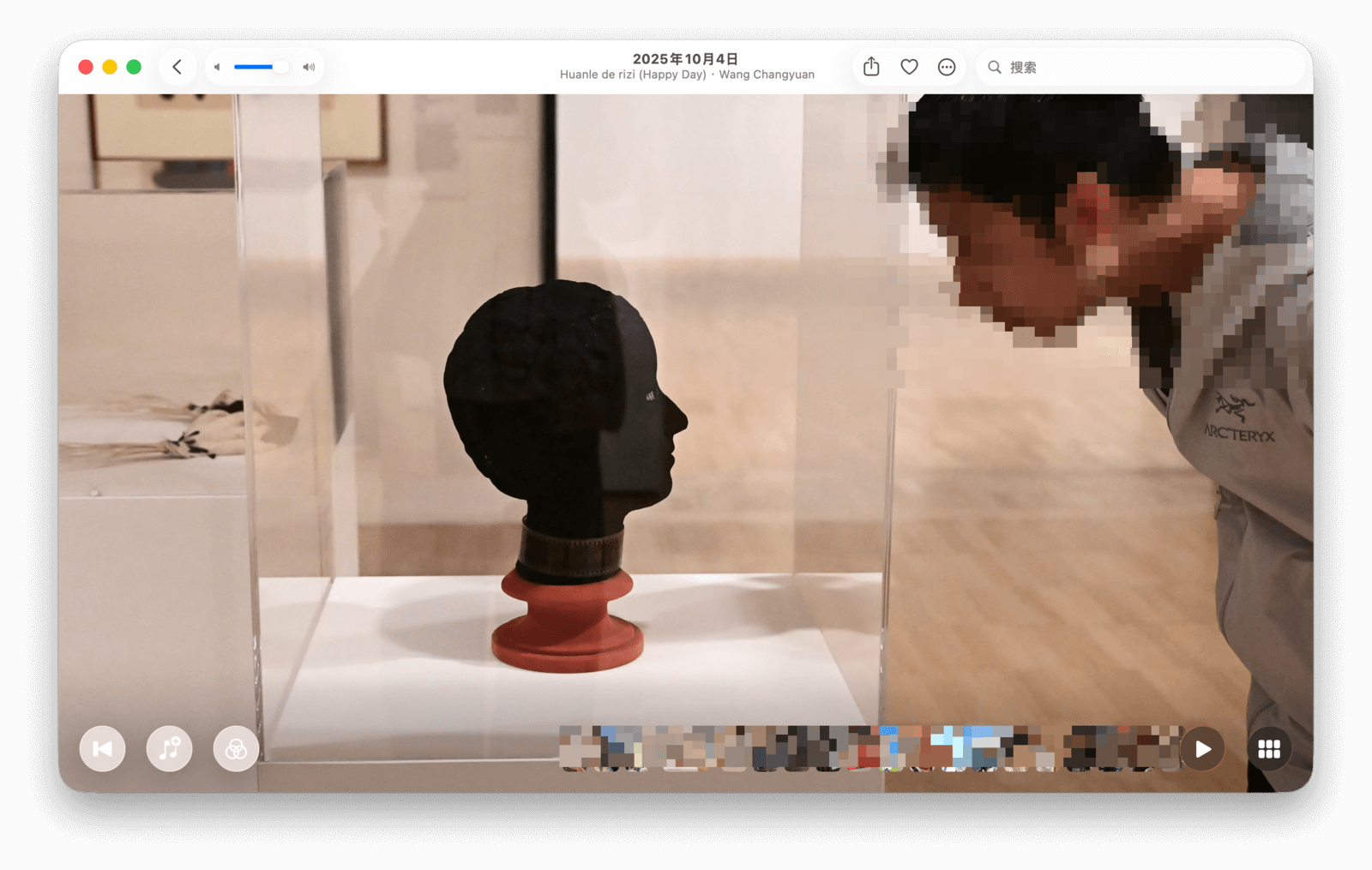1372x870 pixels.
Task: Restart memory from the beginning
Action: tap(103, 749)
